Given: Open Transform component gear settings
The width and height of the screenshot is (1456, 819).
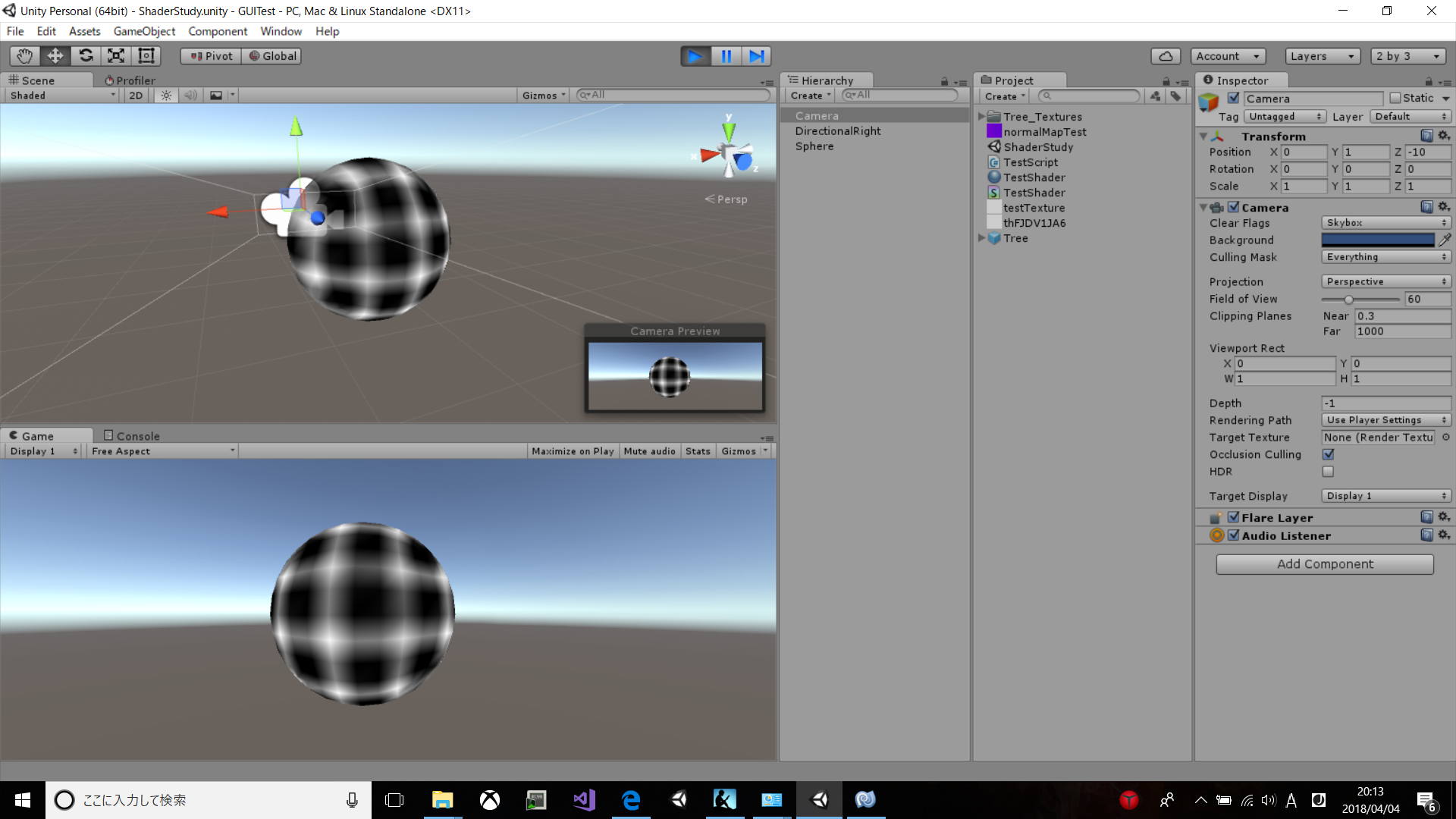Looking at the screenshot, I should [1444, 136].
